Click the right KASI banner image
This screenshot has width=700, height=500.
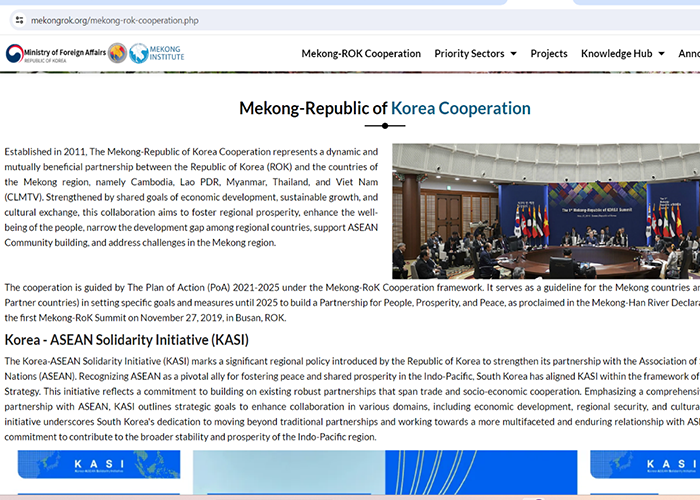645,464
